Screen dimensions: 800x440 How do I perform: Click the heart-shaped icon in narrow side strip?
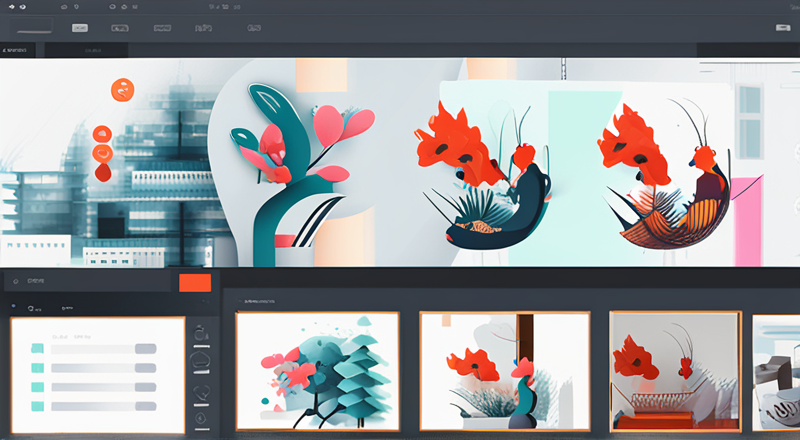[201, 392]
